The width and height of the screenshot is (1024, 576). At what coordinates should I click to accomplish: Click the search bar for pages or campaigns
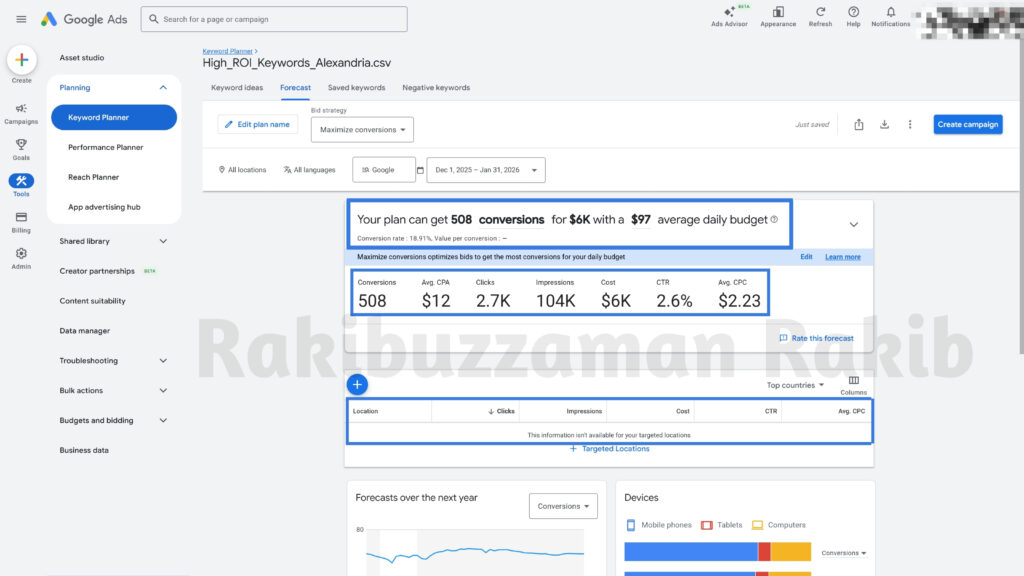(274, 19)
